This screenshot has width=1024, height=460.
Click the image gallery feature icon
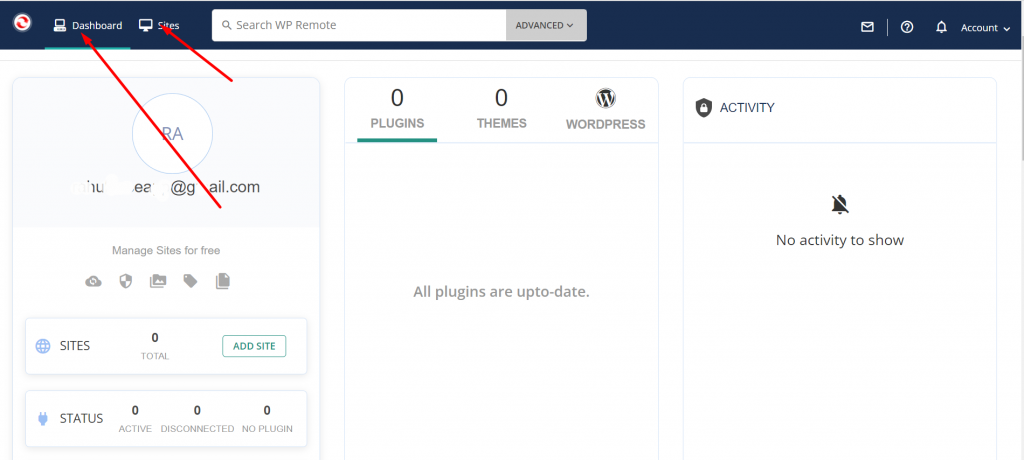pyautogui.click(x=158, y=281)
